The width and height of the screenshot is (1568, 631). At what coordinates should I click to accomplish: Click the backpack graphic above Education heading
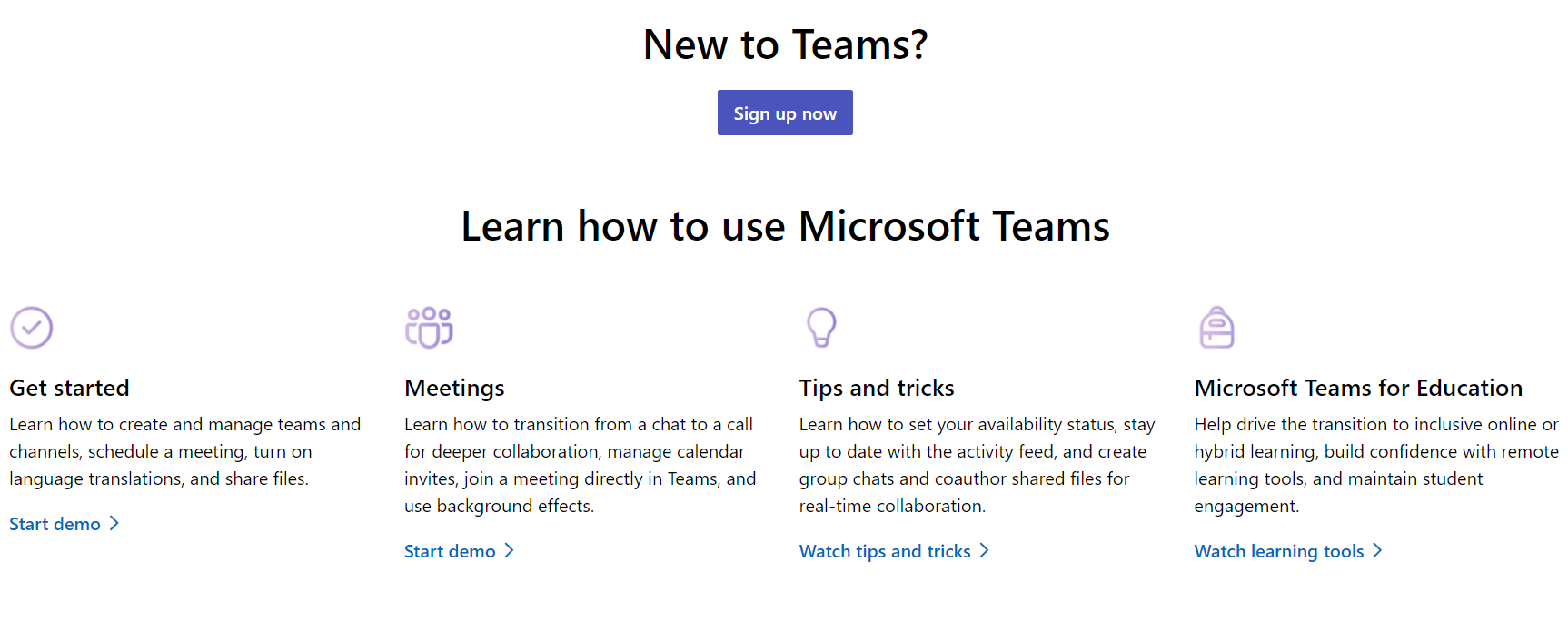1217,328
